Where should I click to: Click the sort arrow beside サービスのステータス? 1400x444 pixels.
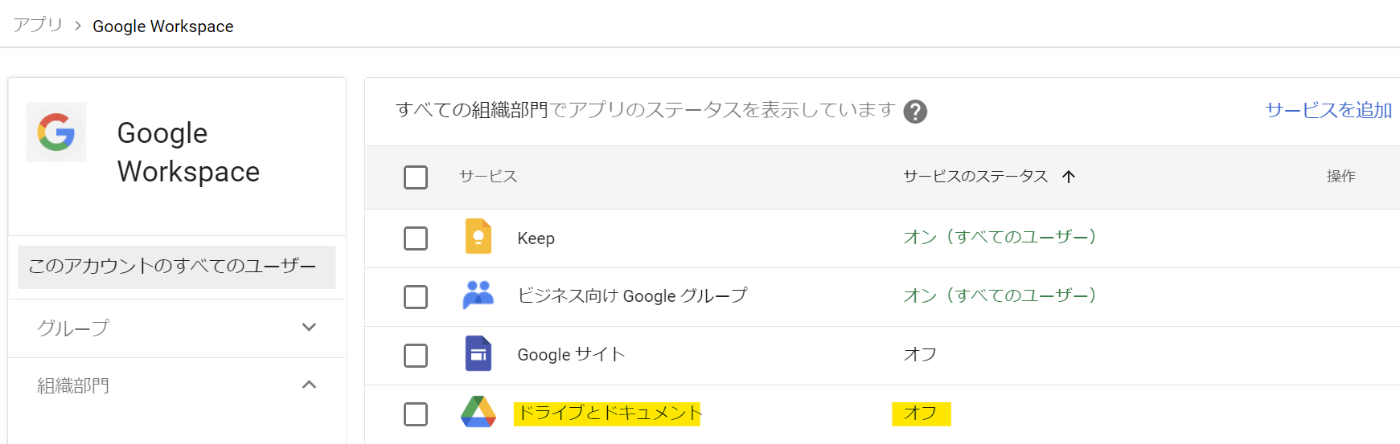1068,177
